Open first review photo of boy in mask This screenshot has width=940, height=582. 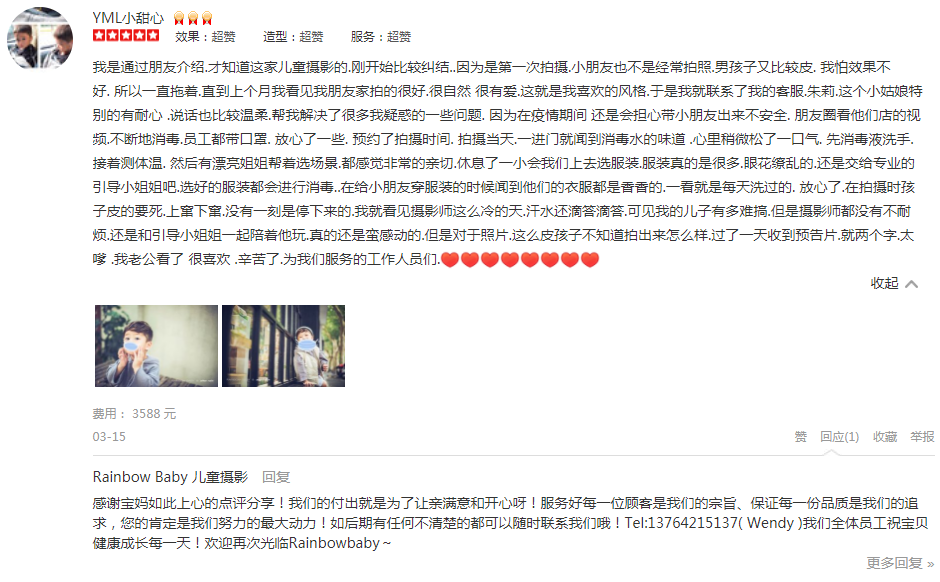[x=156, y=346]
